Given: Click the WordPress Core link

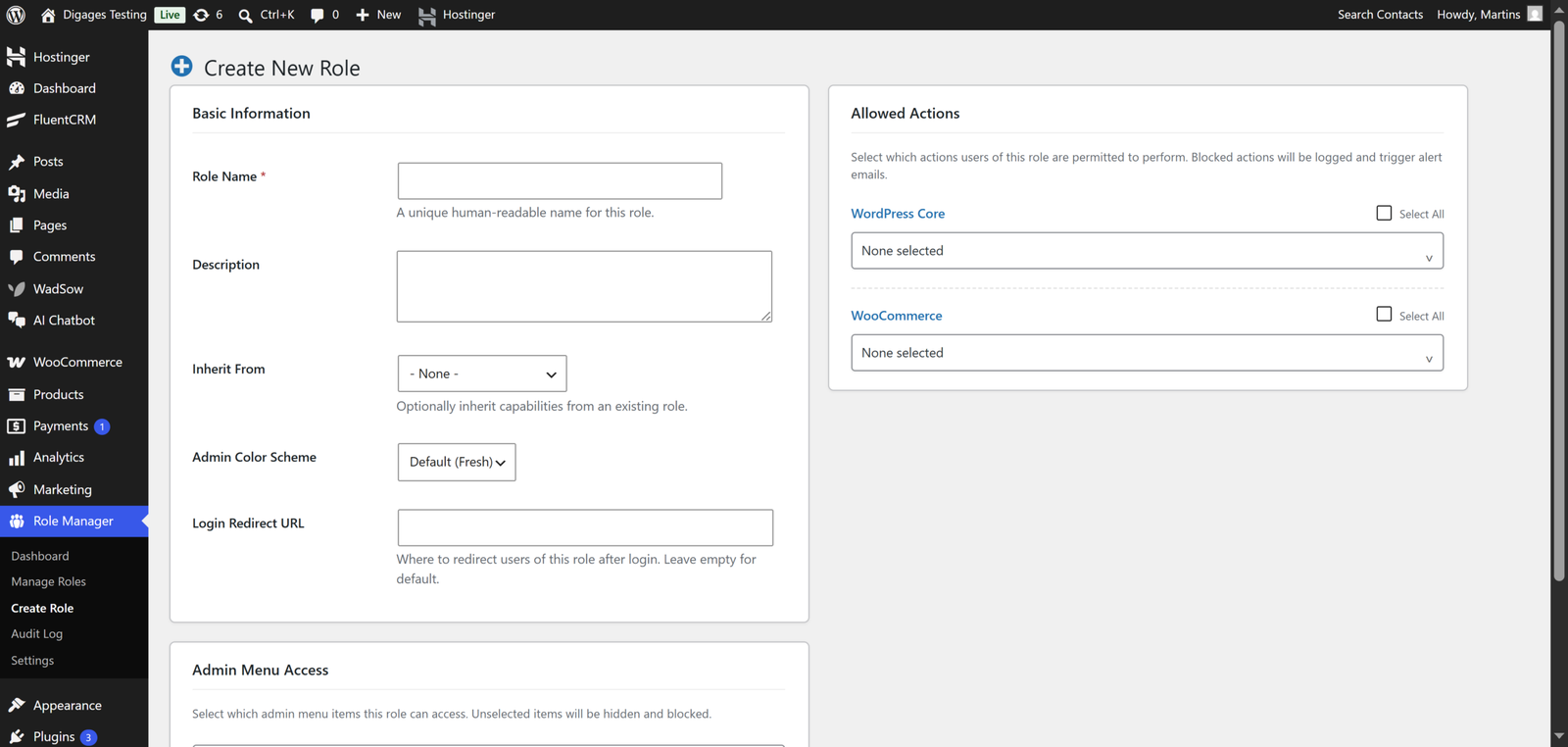Looking at the screenshot, I should [898, 214].
